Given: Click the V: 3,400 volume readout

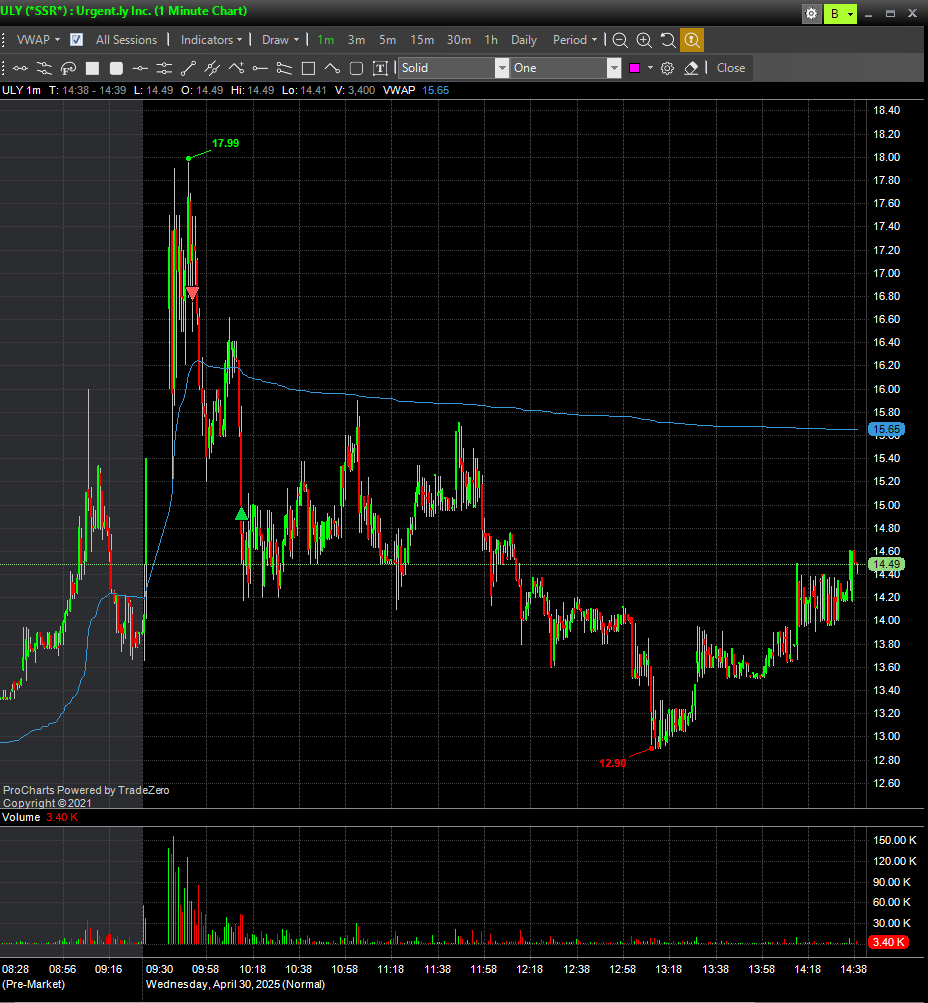Looking at the screenshot, I should pyautogui.click(x=353, y=90).
